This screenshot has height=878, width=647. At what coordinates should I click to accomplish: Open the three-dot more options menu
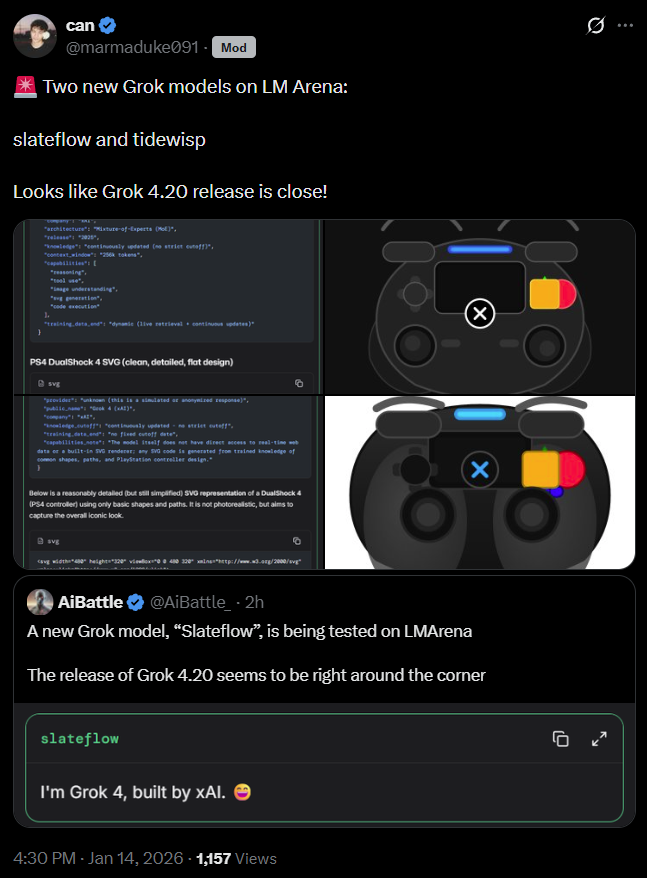[625, 25]
